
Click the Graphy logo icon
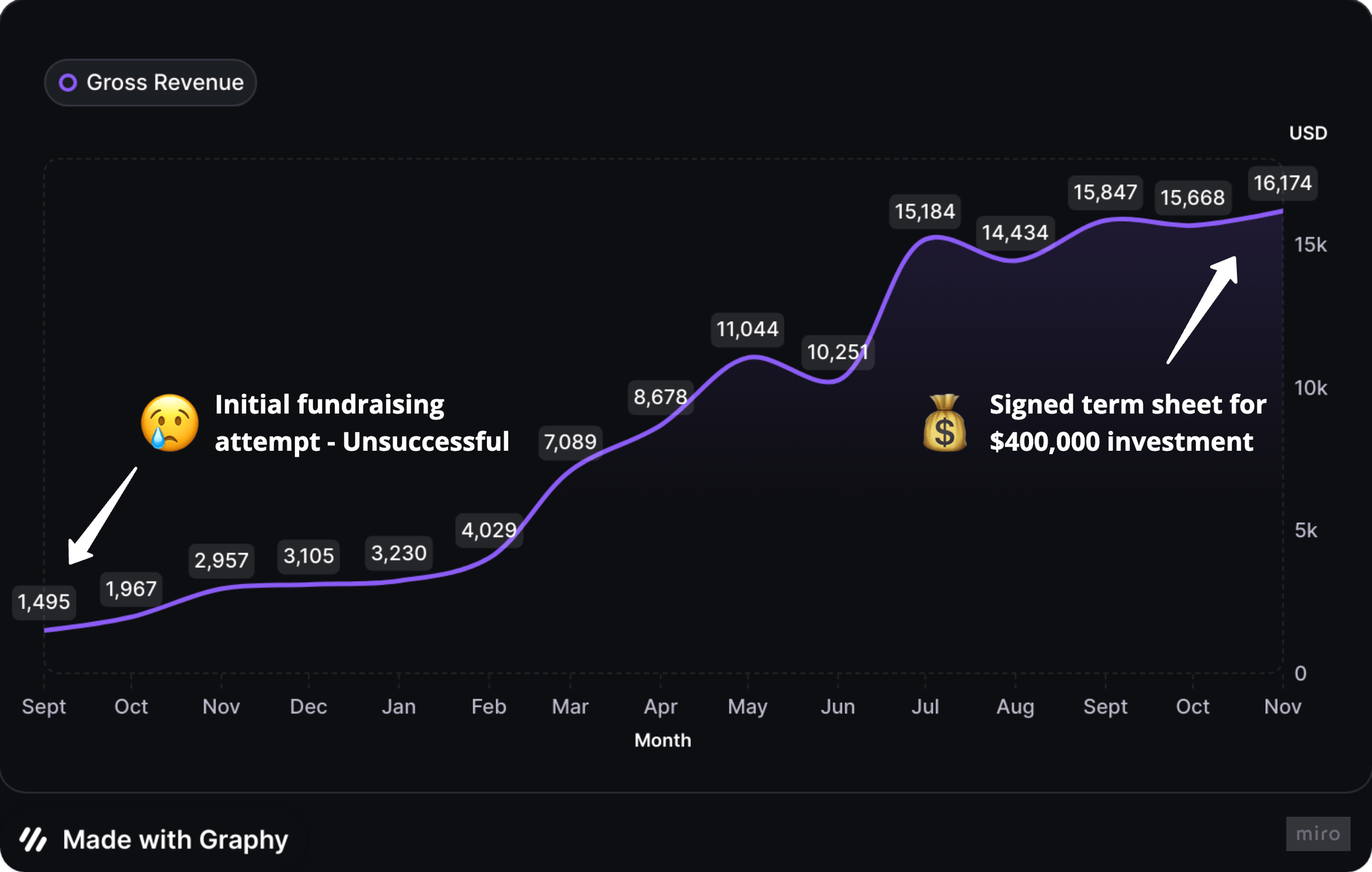(33, 839)
